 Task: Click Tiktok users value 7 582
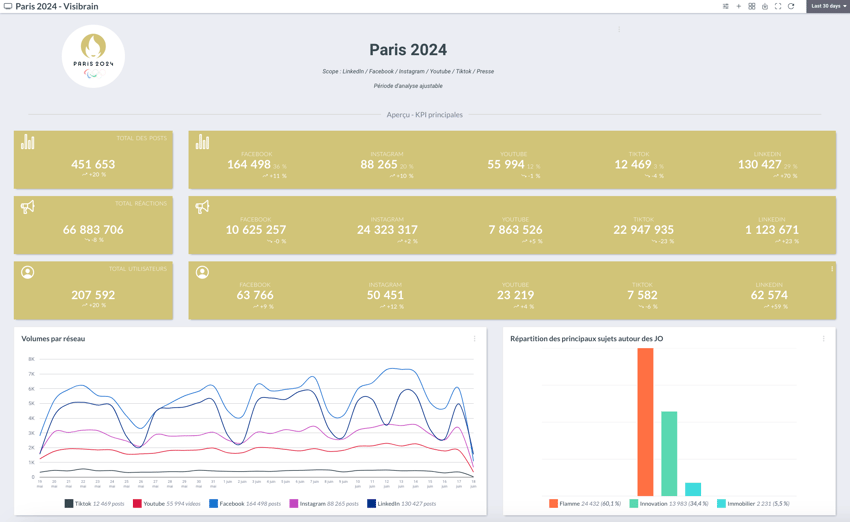(642, 295)
